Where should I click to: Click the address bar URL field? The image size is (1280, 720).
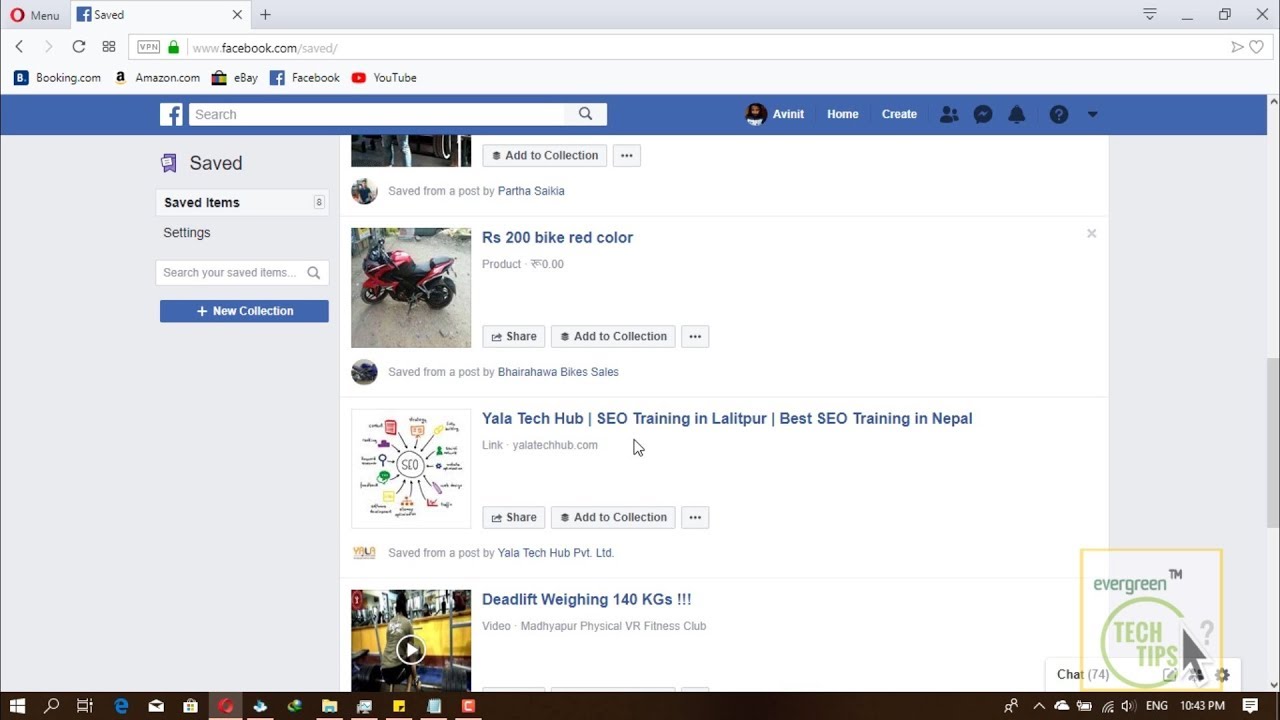tap(700, 47)
